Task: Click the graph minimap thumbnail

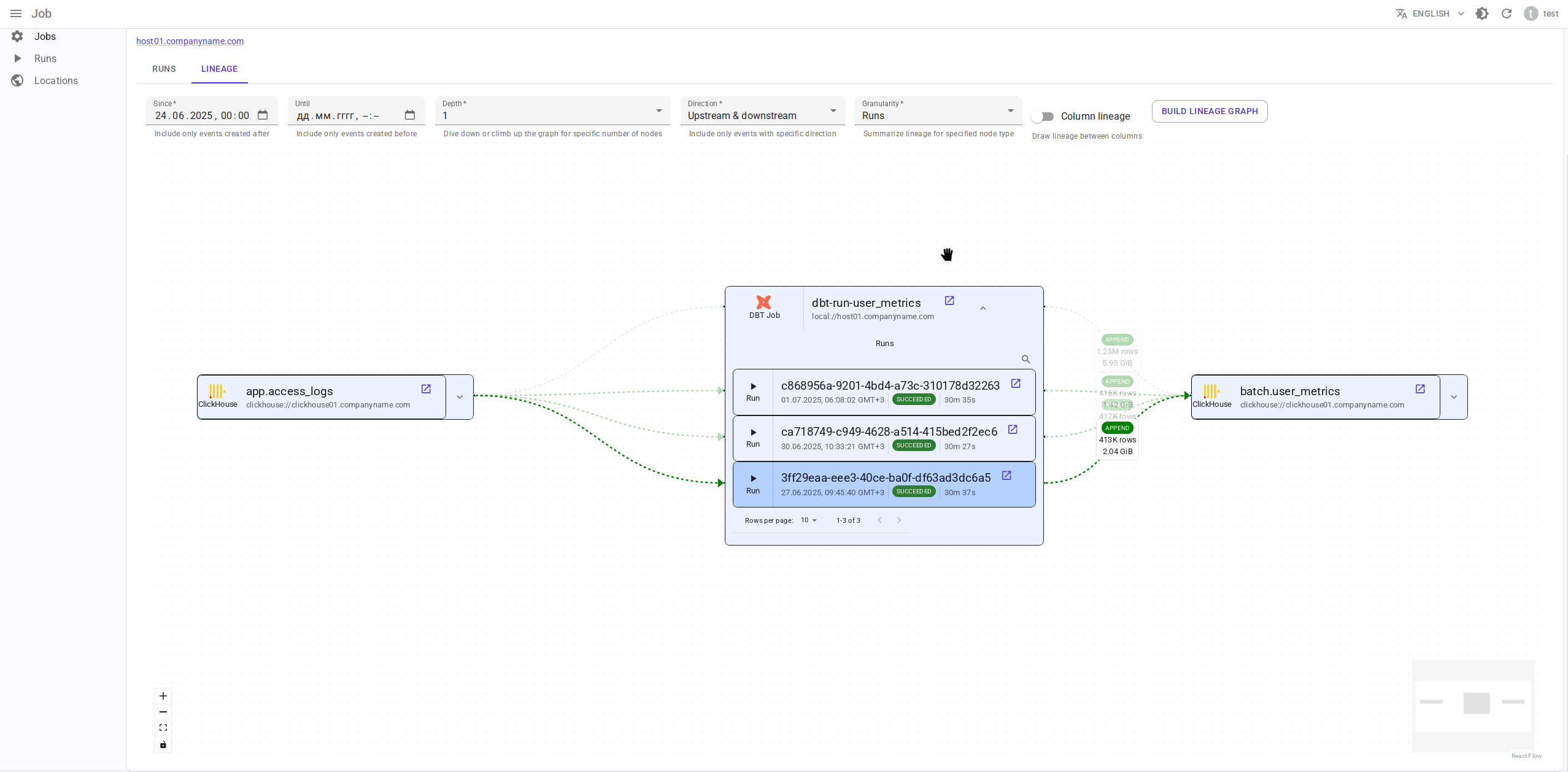Action: pyautogui.click(x=1473, y=704)
